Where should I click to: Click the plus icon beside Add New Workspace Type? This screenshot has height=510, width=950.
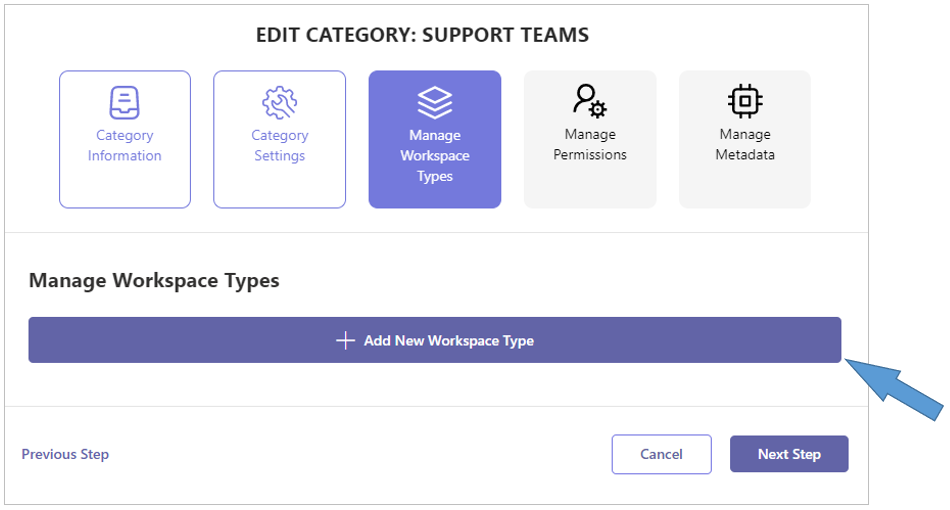point(345,340)
